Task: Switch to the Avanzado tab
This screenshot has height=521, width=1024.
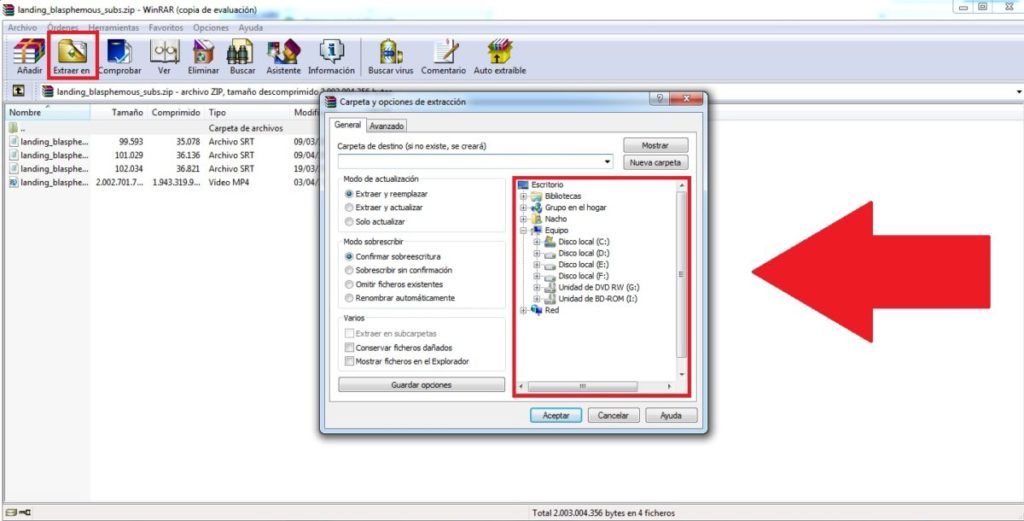Action: point(386,126)
